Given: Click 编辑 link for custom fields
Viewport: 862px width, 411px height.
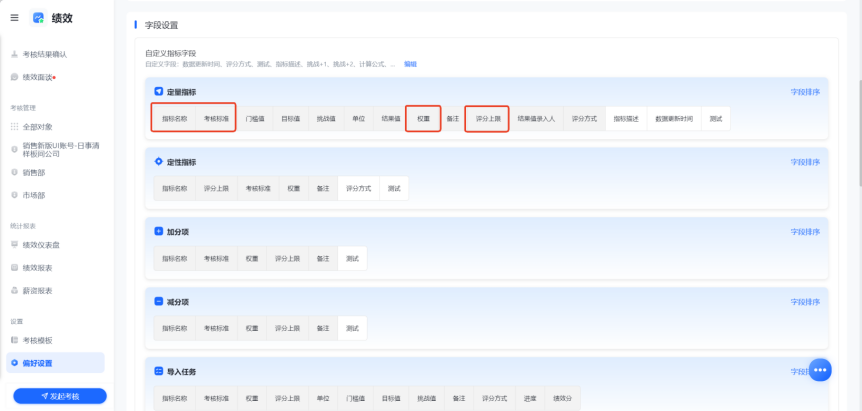Looking at the screenshot, I should click(x=410, y=64).
